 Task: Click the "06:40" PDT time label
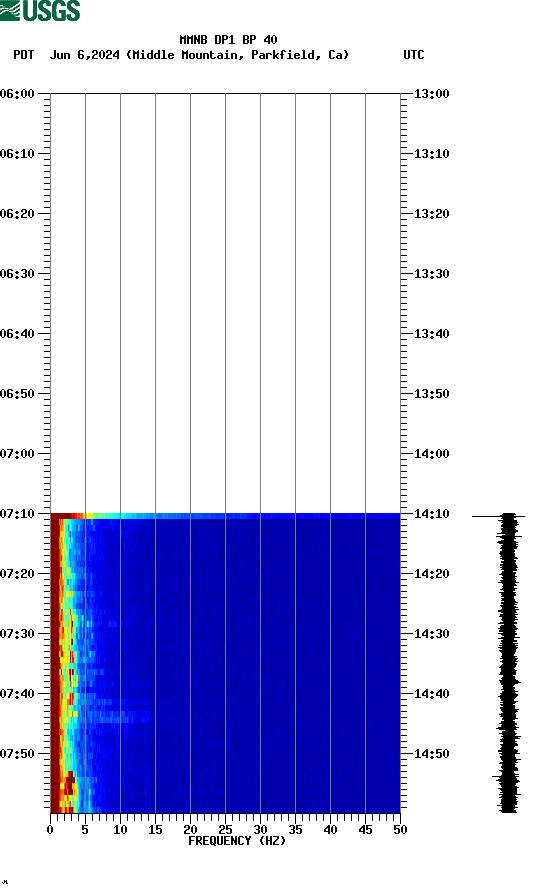click(18, 334)
